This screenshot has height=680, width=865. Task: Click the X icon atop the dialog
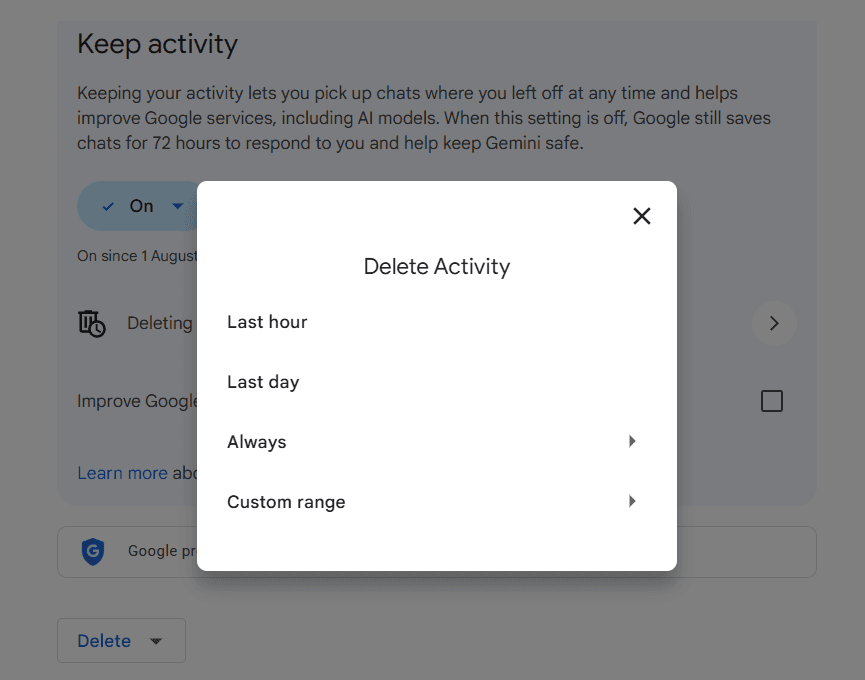tap(641, 215)
